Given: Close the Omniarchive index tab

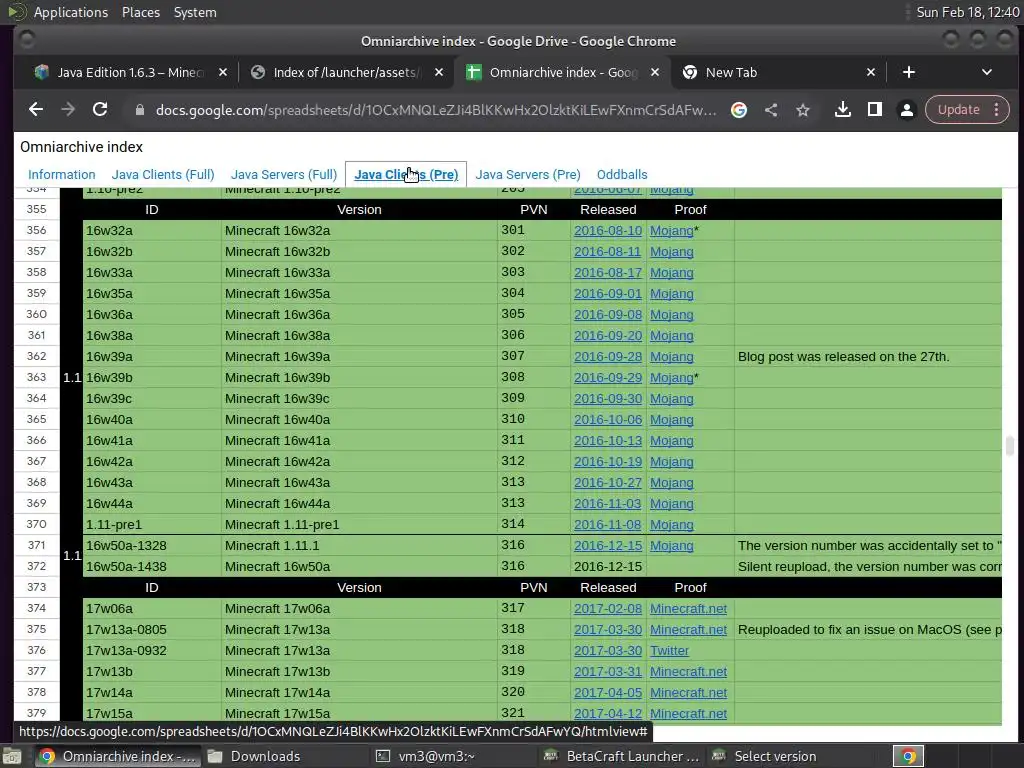Looking at the screenshot, I should coord(655,72).
